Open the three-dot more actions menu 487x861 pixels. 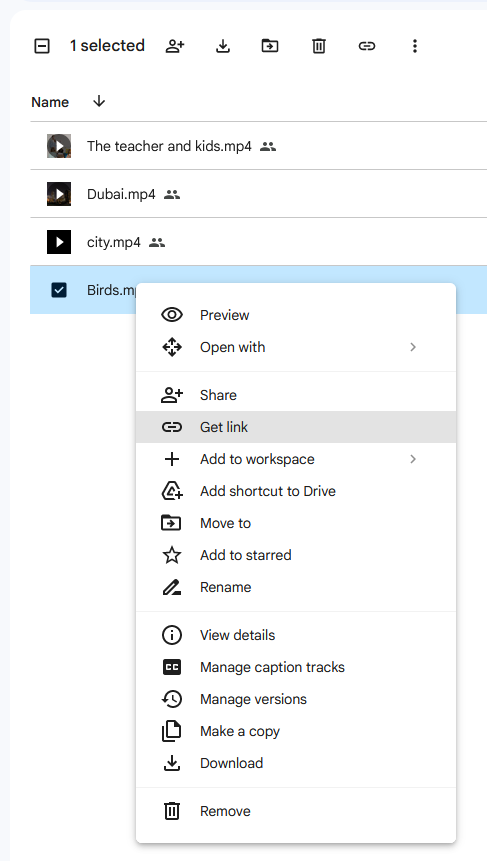pyautogui.click(x=415, y=46)
